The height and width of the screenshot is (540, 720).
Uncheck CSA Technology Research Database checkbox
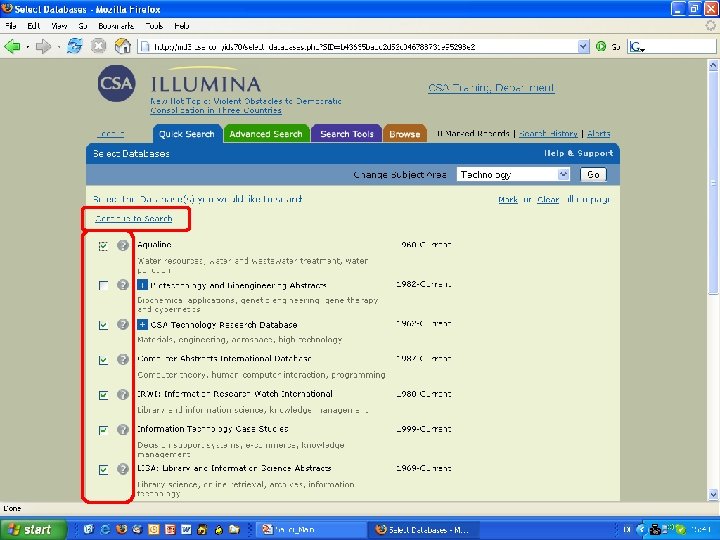[x=103, y=325]
